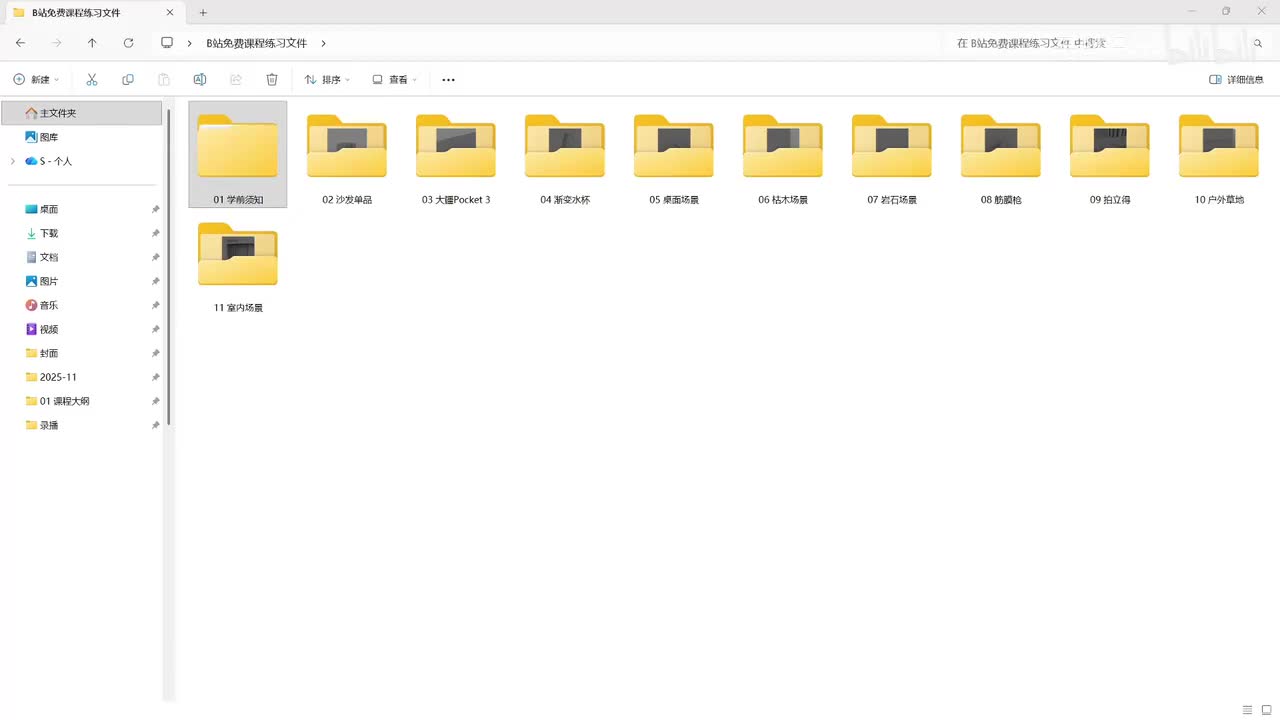The image size is (1280, 720).
Task: Copy the selected item via toolbar
Action: pos(128,79)
